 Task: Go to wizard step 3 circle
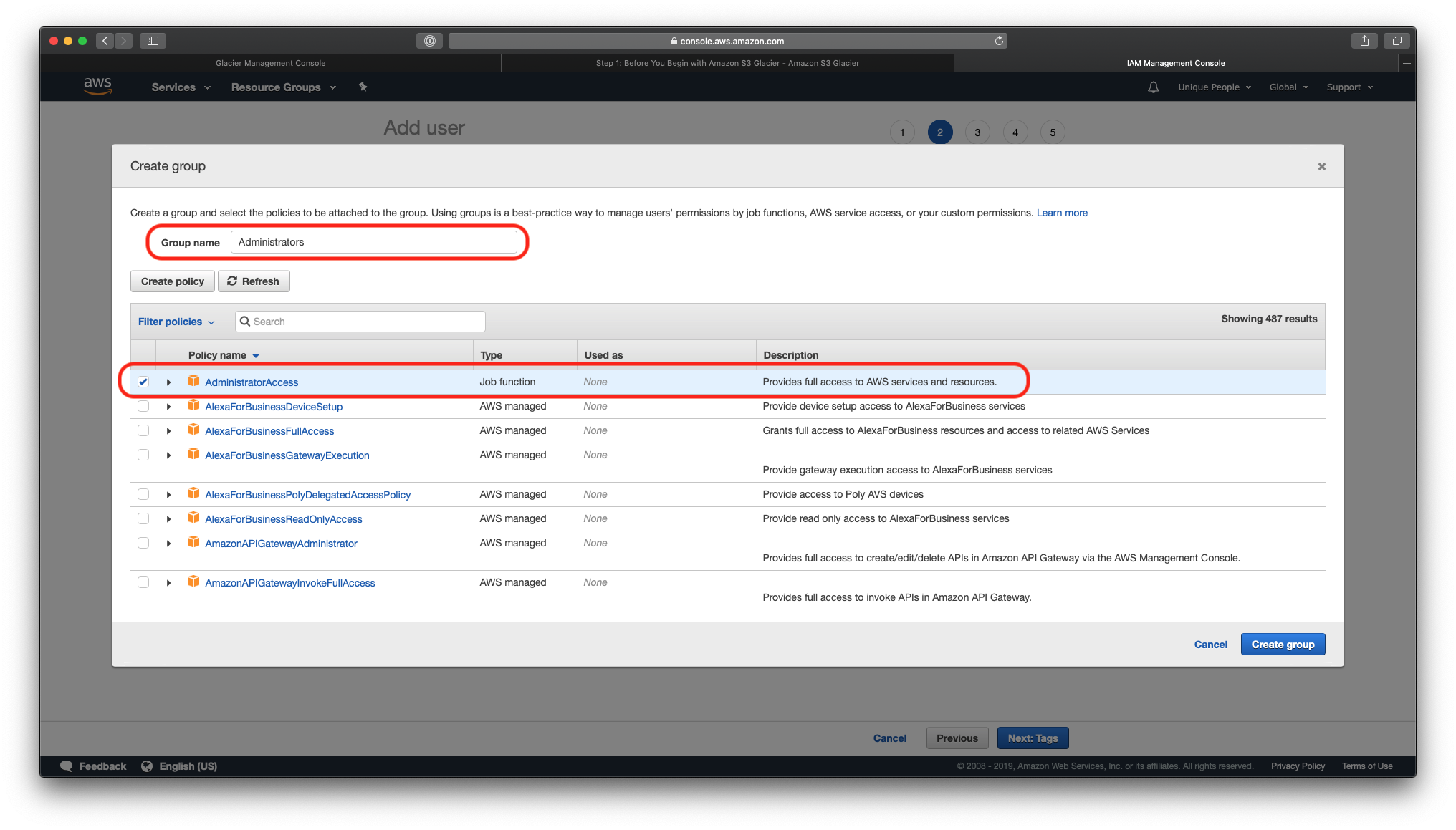[977, 132]
